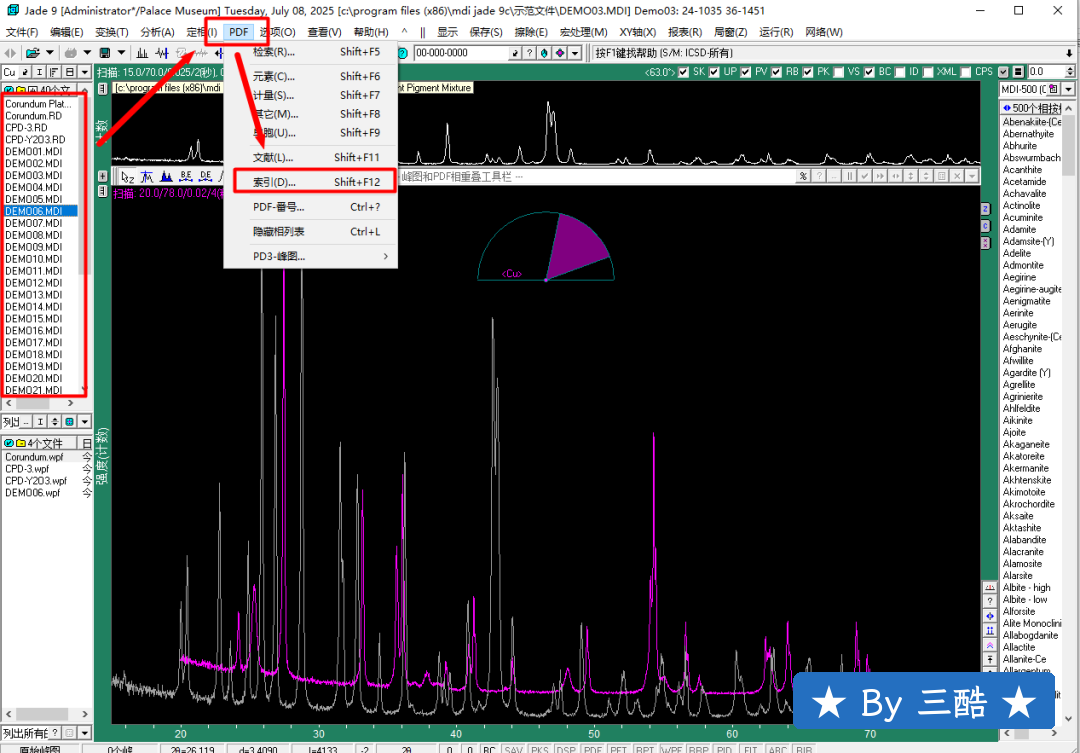Toggle the PK checkbox

click(808, 72)
